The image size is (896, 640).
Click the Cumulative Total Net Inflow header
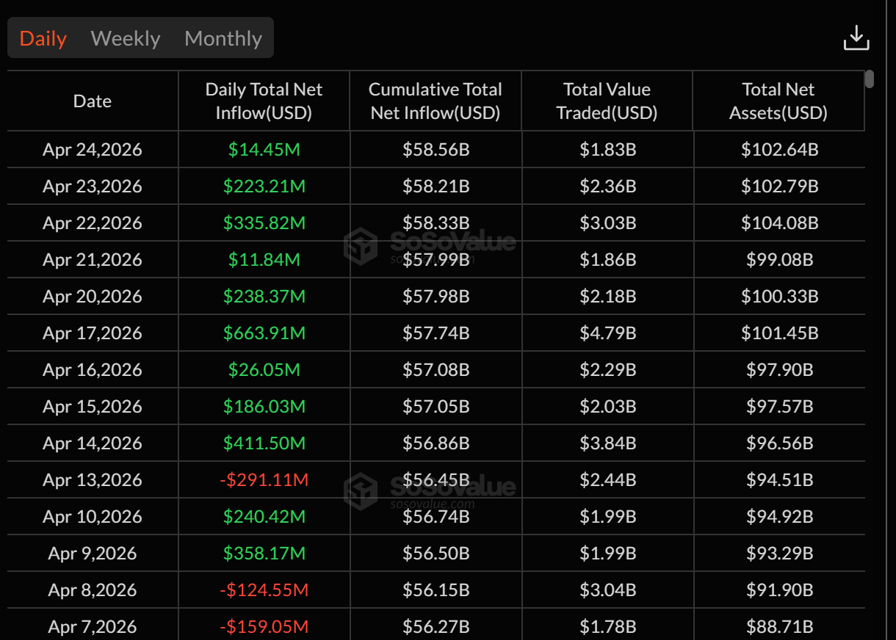[x=435, y=100]
